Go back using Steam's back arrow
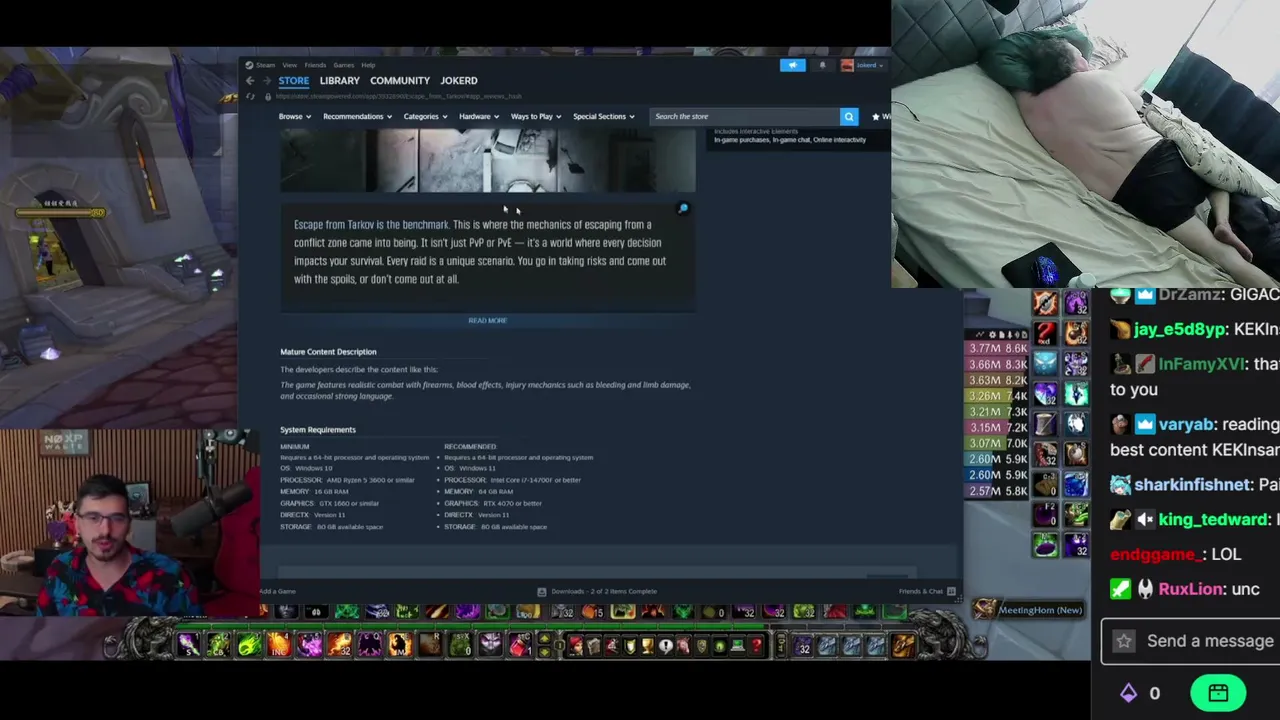The width and height of the screenshot is (1280, 720). [x=250, y=80]
